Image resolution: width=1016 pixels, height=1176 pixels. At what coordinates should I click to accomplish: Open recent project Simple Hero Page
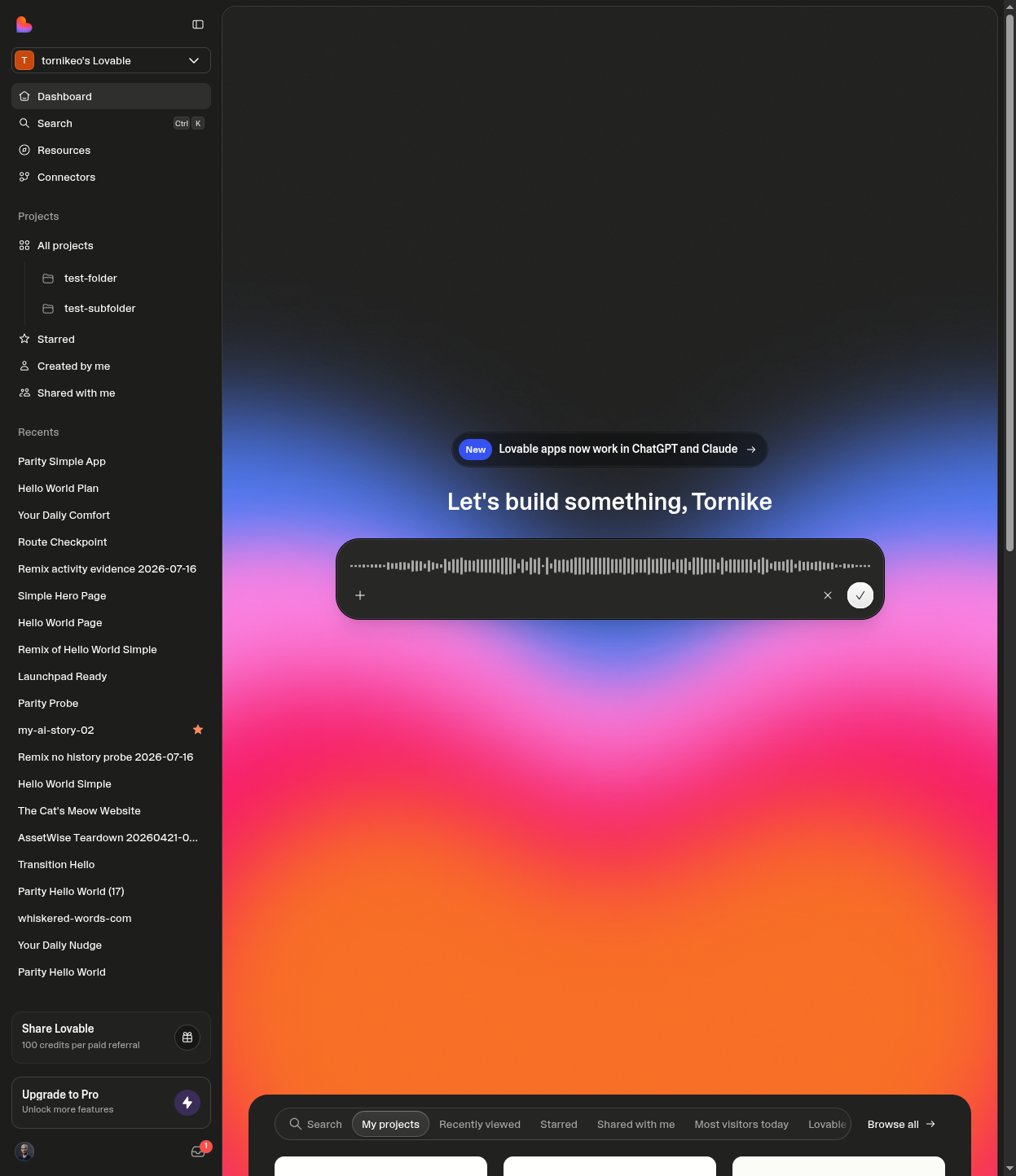[x=111, y=595]
